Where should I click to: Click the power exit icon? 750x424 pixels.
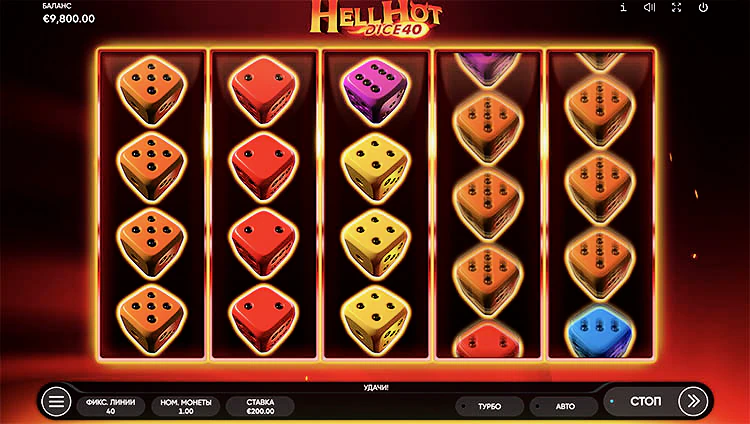(x=703, y=7)
